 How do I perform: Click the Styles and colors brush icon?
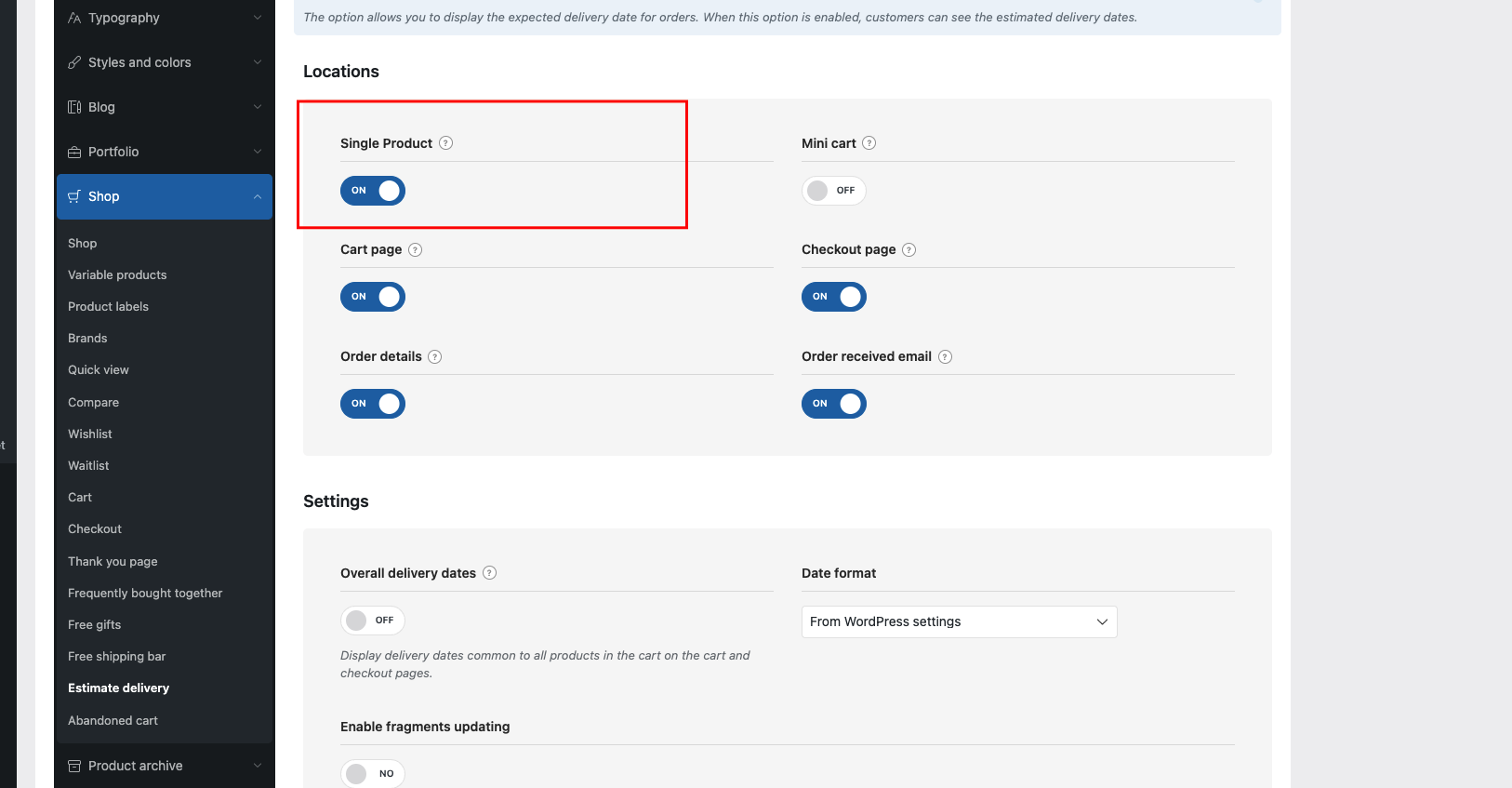point(74,62)
